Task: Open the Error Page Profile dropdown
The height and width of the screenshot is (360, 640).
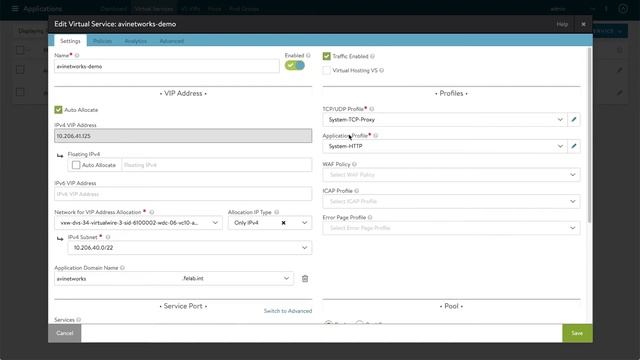Action: [x=573, y=228]
